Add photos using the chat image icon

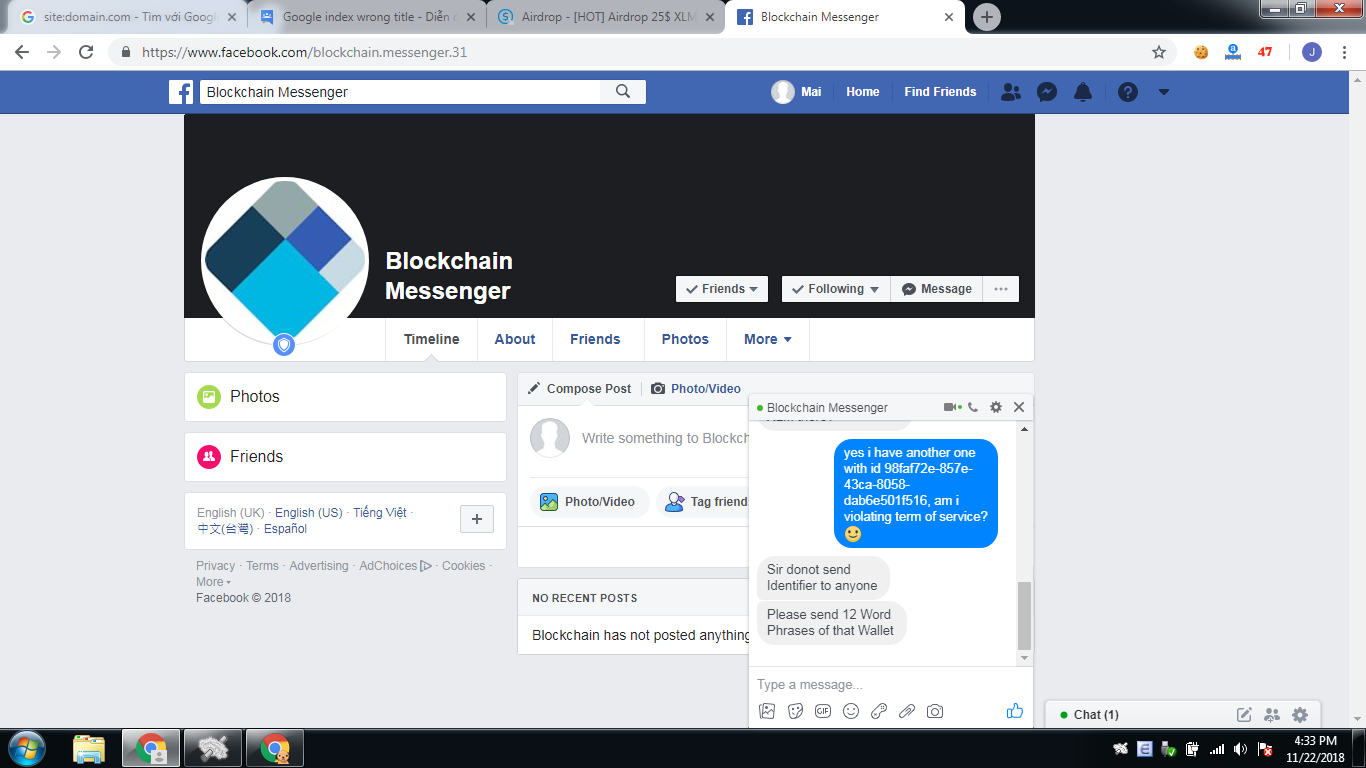click(767, 711)
